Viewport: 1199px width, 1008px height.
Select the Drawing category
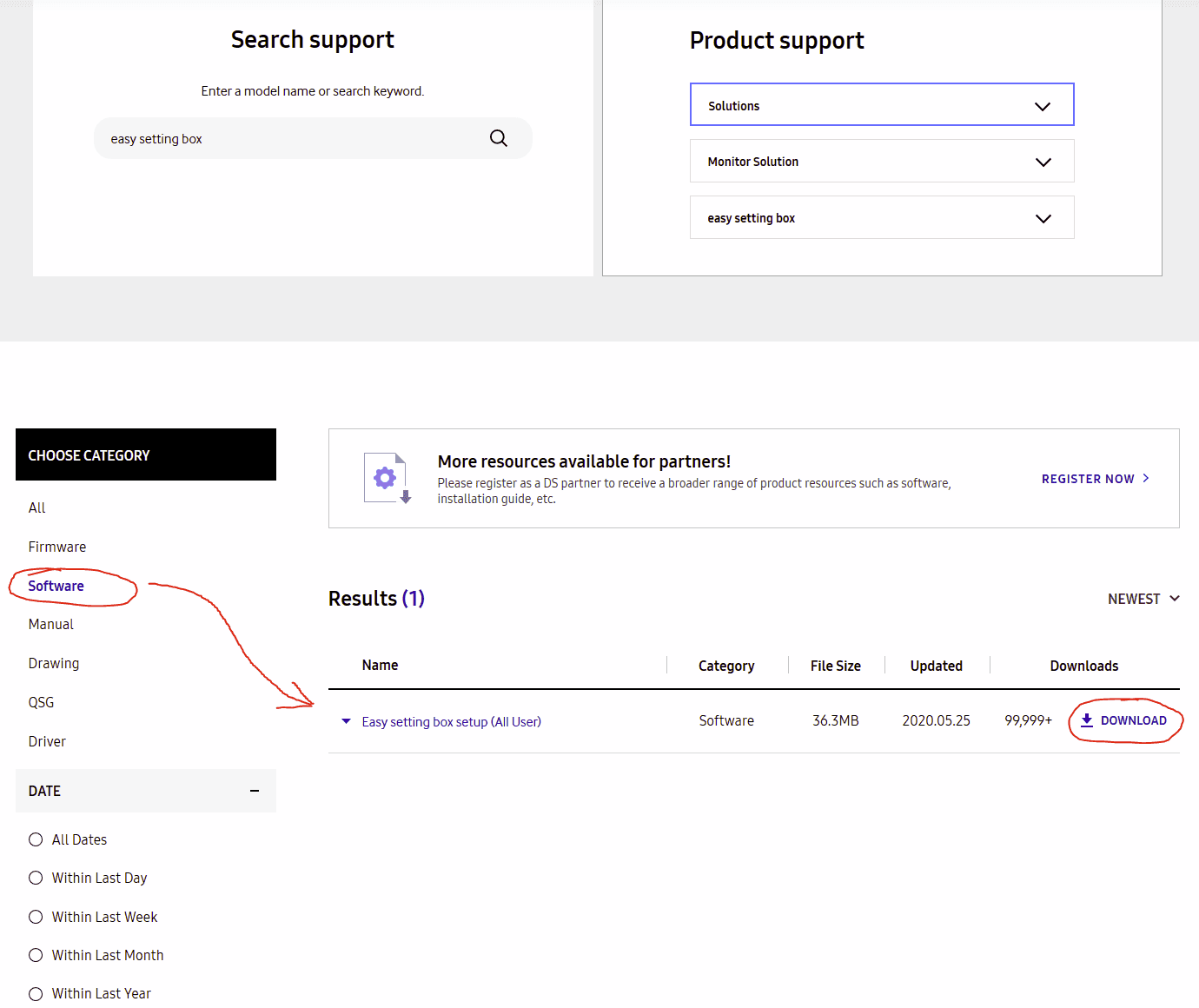pyautogui.click(x=54, y=663)
